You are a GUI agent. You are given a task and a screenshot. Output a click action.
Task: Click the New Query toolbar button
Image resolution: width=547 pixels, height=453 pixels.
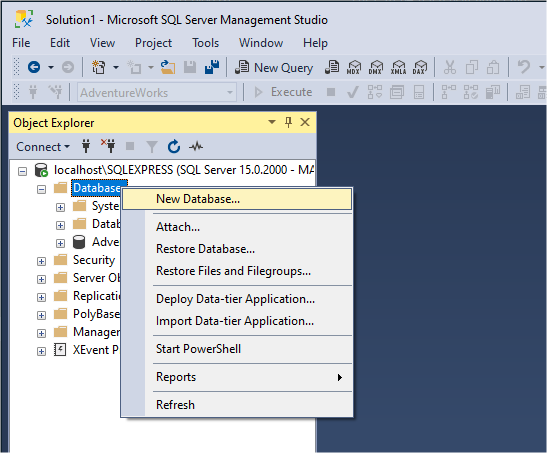pyautogui.click(x=274, y=67)
